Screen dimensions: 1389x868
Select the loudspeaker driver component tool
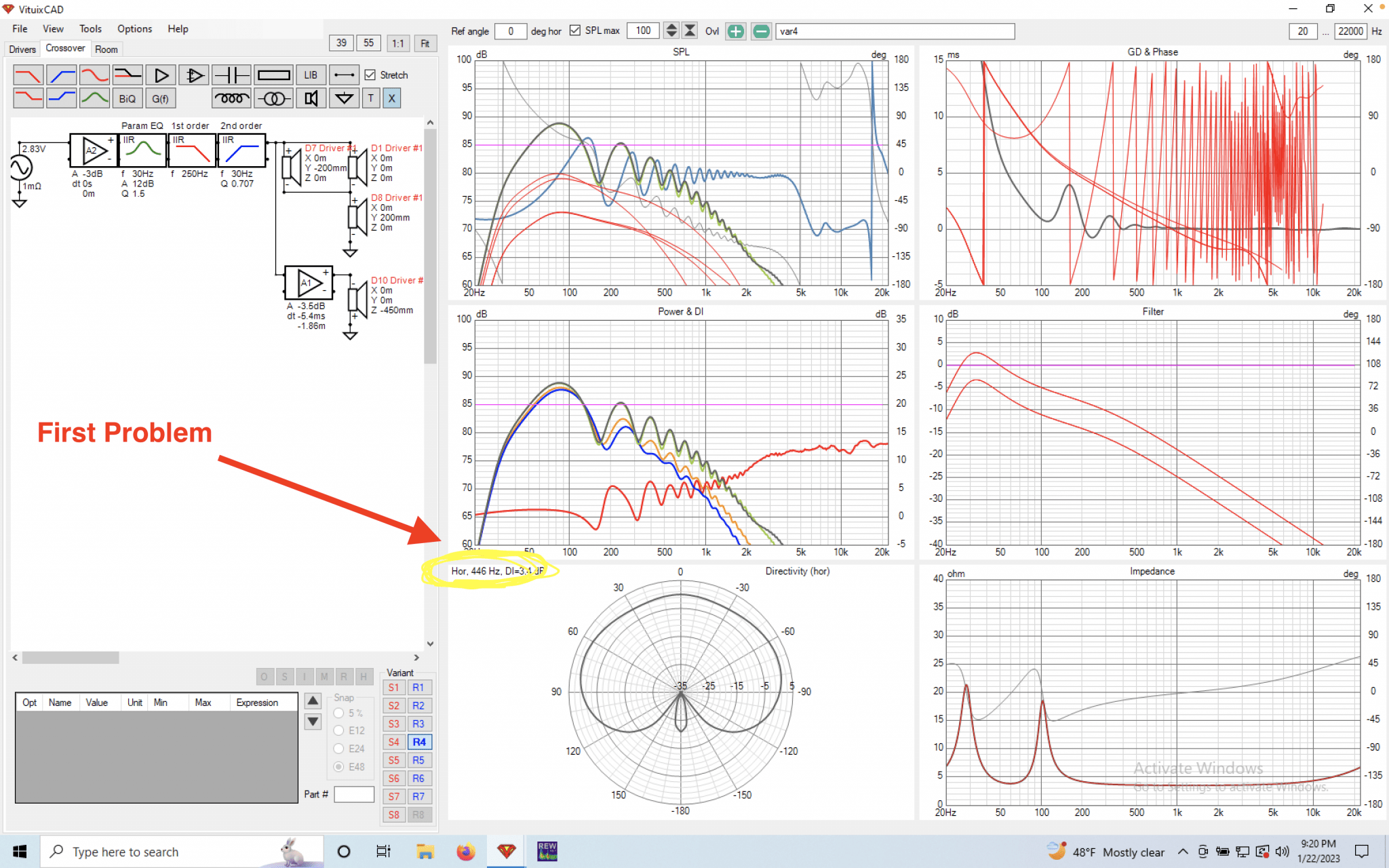(311, 98)
